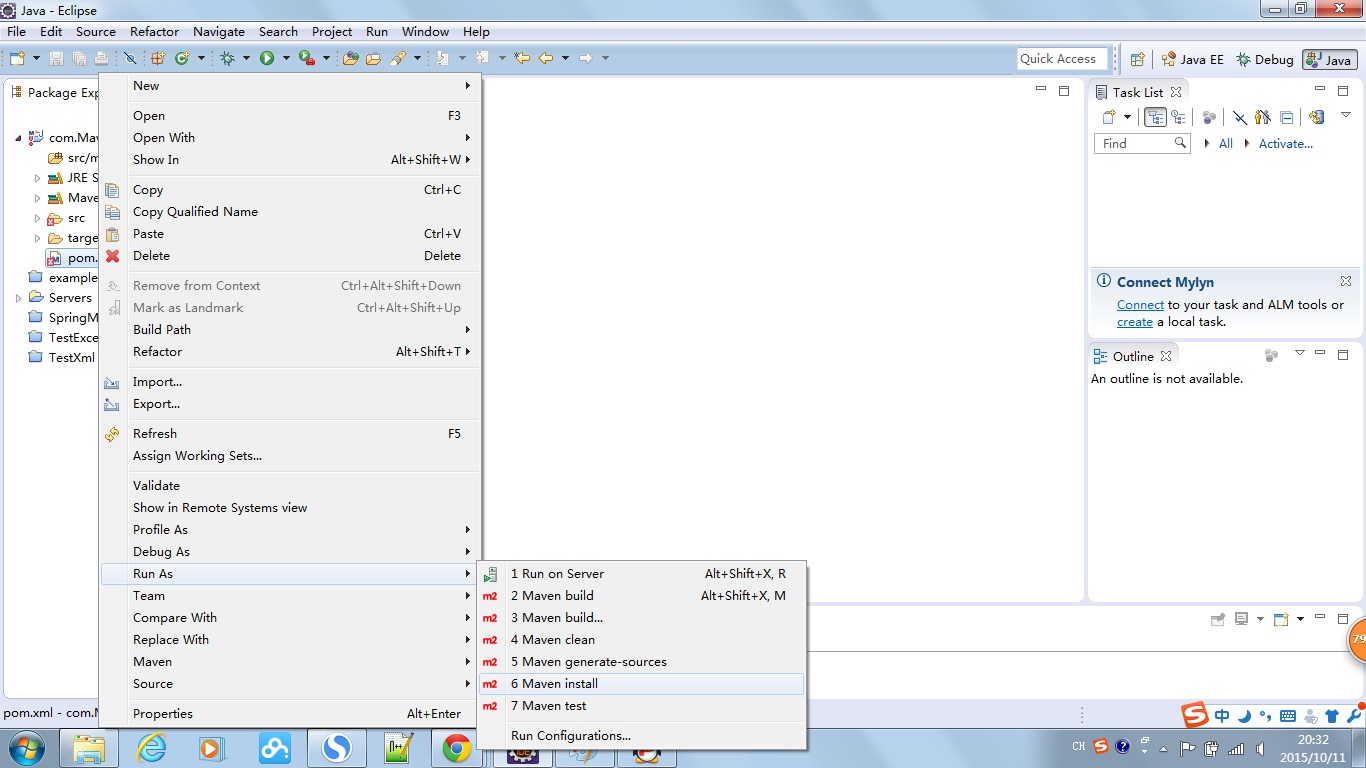Open the Project menu in menu bar

332,31
